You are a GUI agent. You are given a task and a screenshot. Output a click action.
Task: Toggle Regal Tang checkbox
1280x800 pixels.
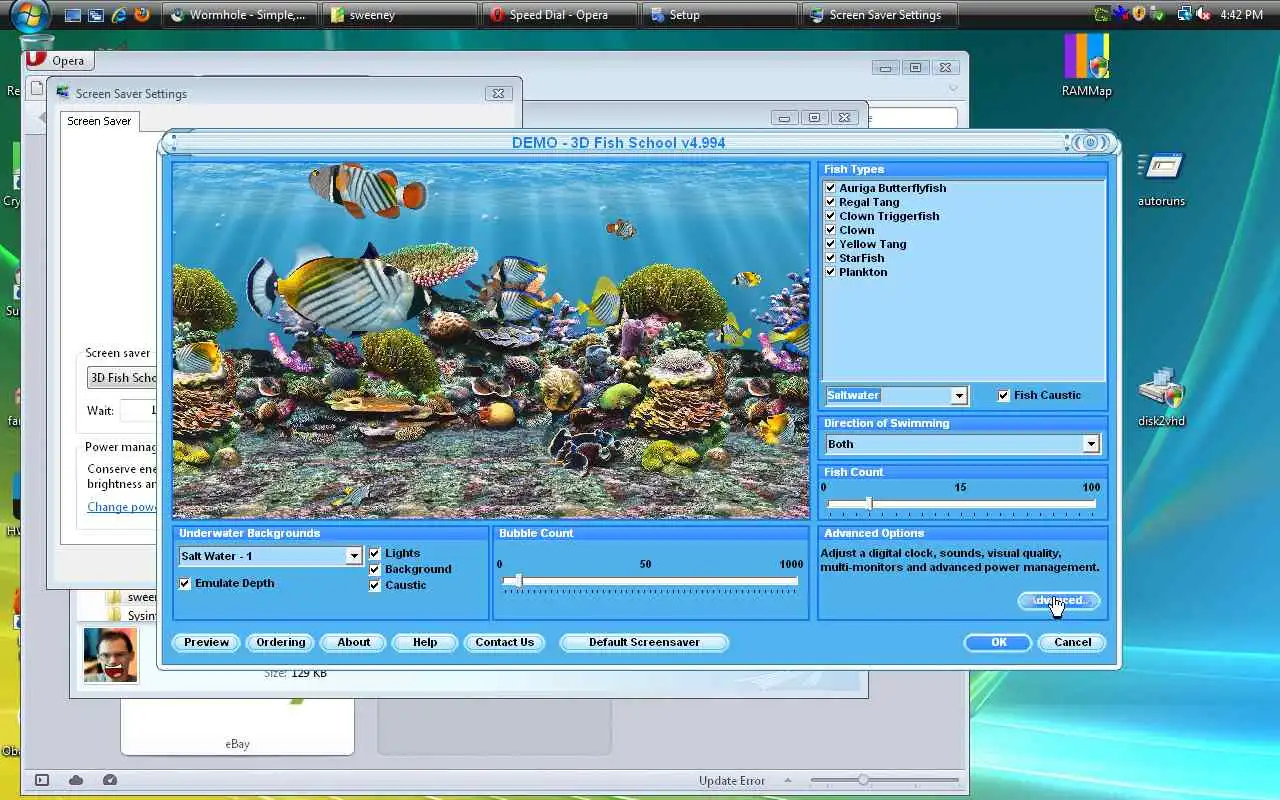click(x=830, y=202)
